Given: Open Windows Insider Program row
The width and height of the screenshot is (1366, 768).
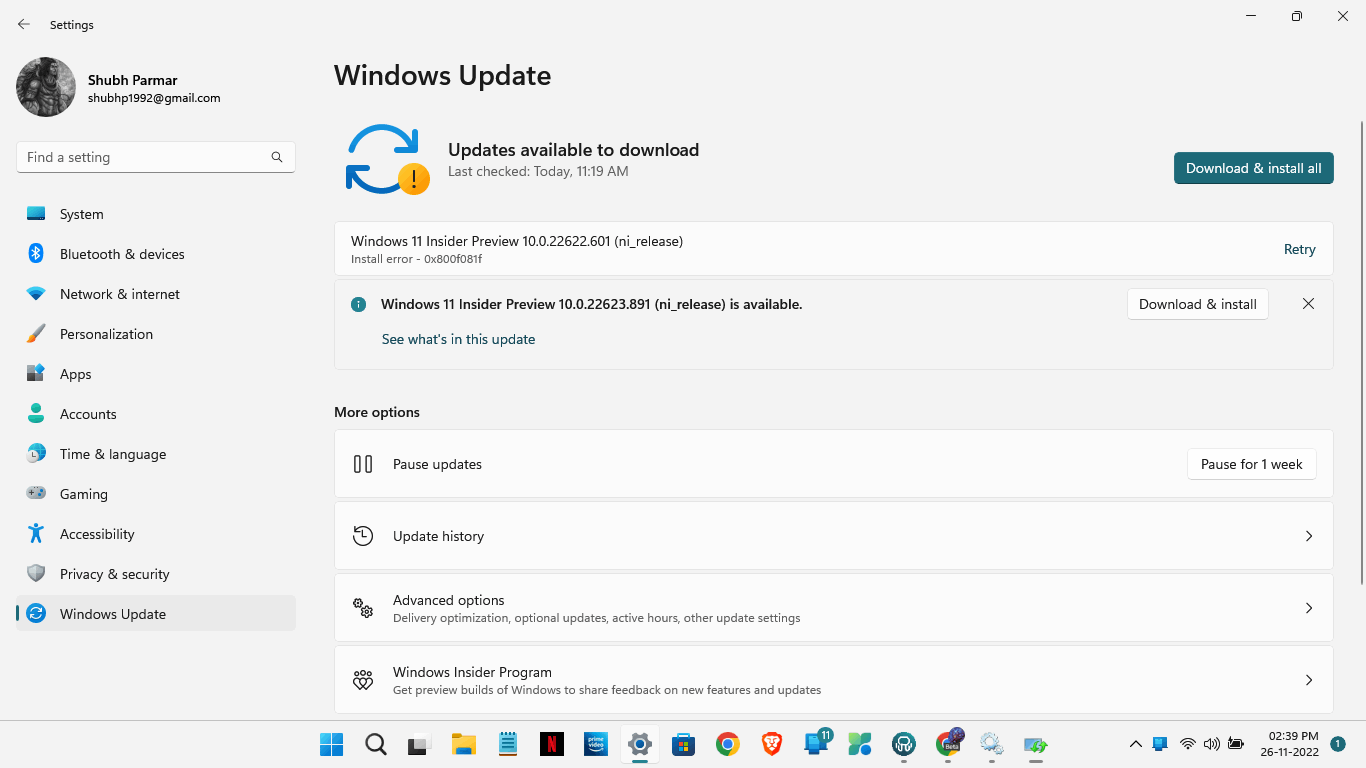Looking at the screenshot, I should [834, 680].
